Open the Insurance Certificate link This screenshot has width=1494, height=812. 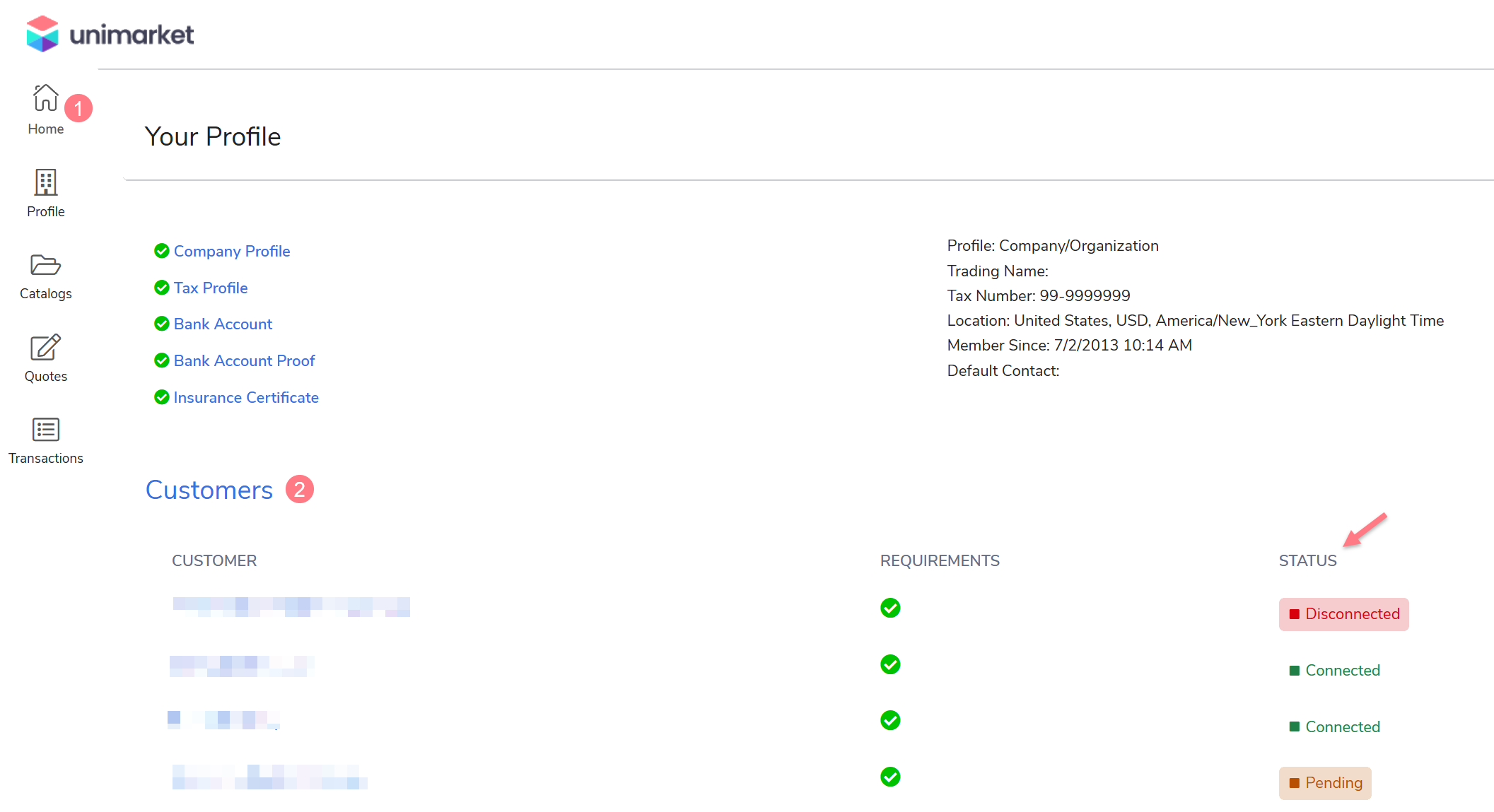245,397
